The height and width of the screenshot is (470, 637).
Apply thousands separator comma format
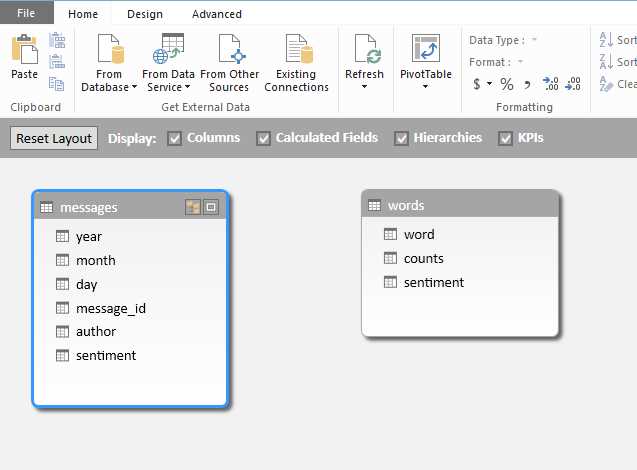click(x=527, y=84)
